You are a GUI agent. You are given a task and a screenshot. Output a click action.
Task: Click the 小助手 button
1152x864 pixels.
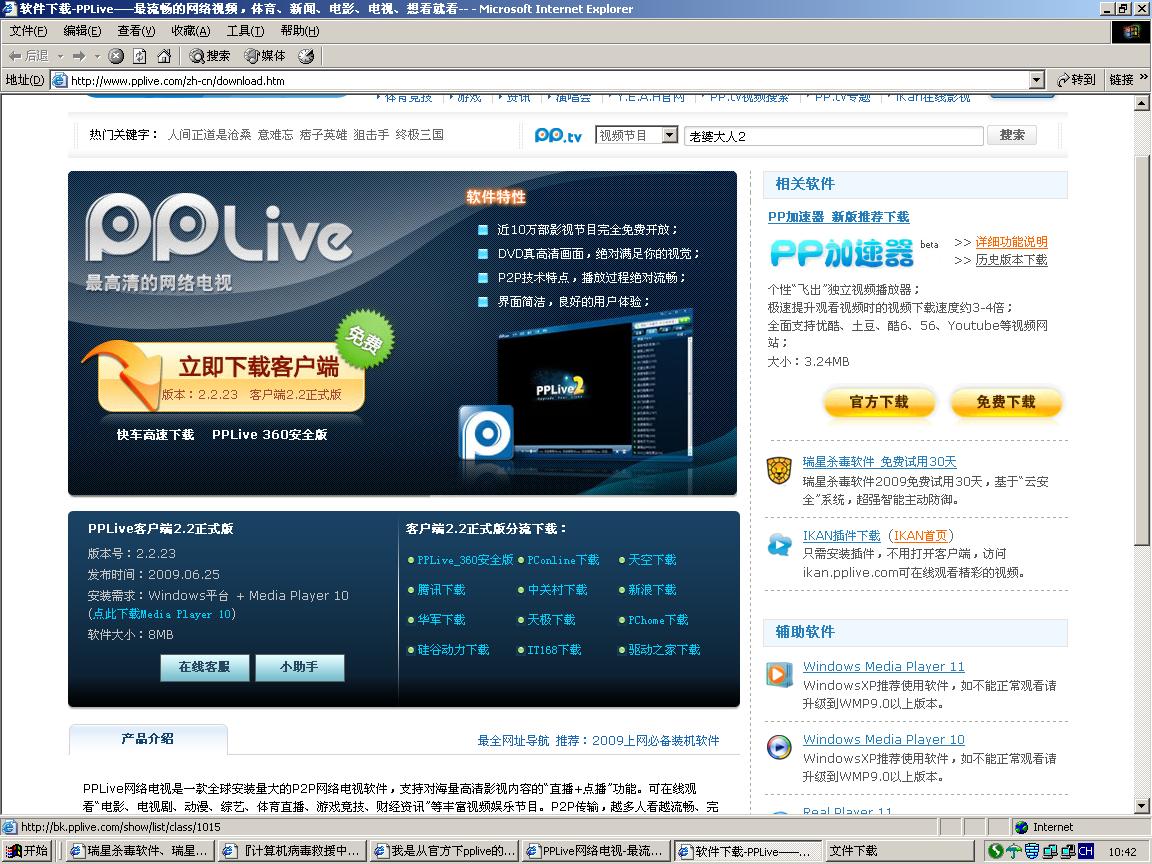(x=299, y=667)
